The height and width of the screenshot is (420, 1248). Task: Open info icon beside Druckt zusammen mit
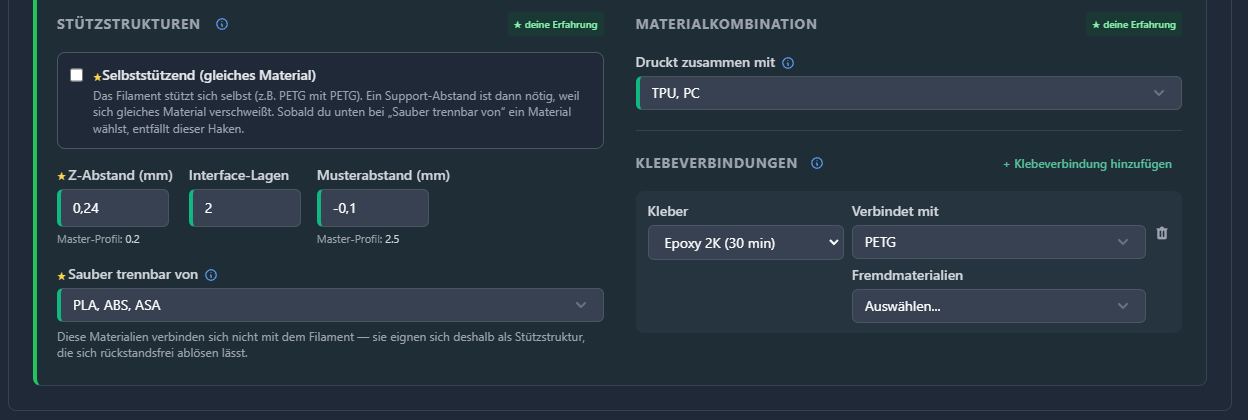tap(788, 63)
